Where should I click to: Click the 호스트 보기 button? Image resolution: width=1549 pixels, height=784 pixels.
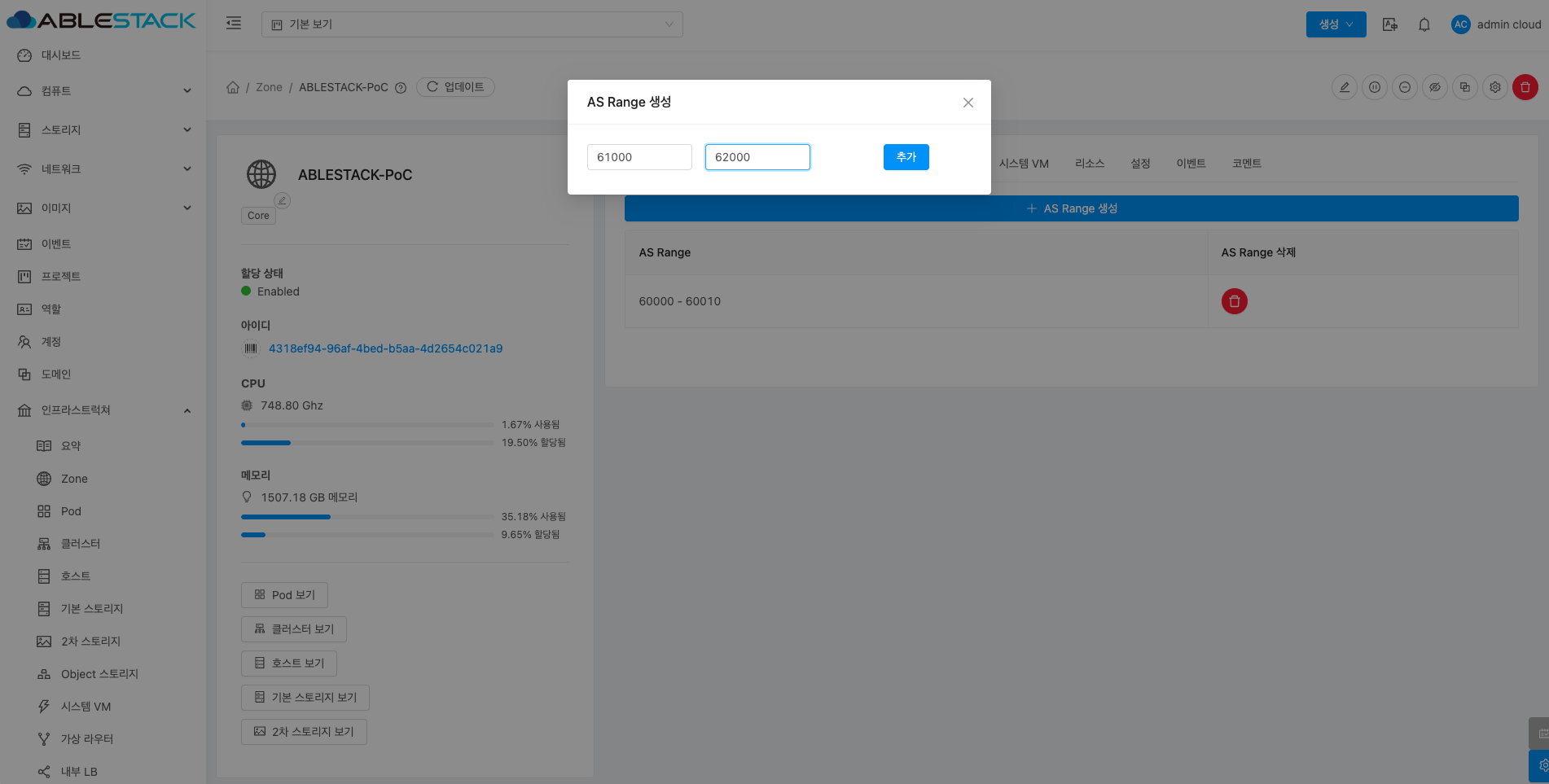[x=289, y=664]
